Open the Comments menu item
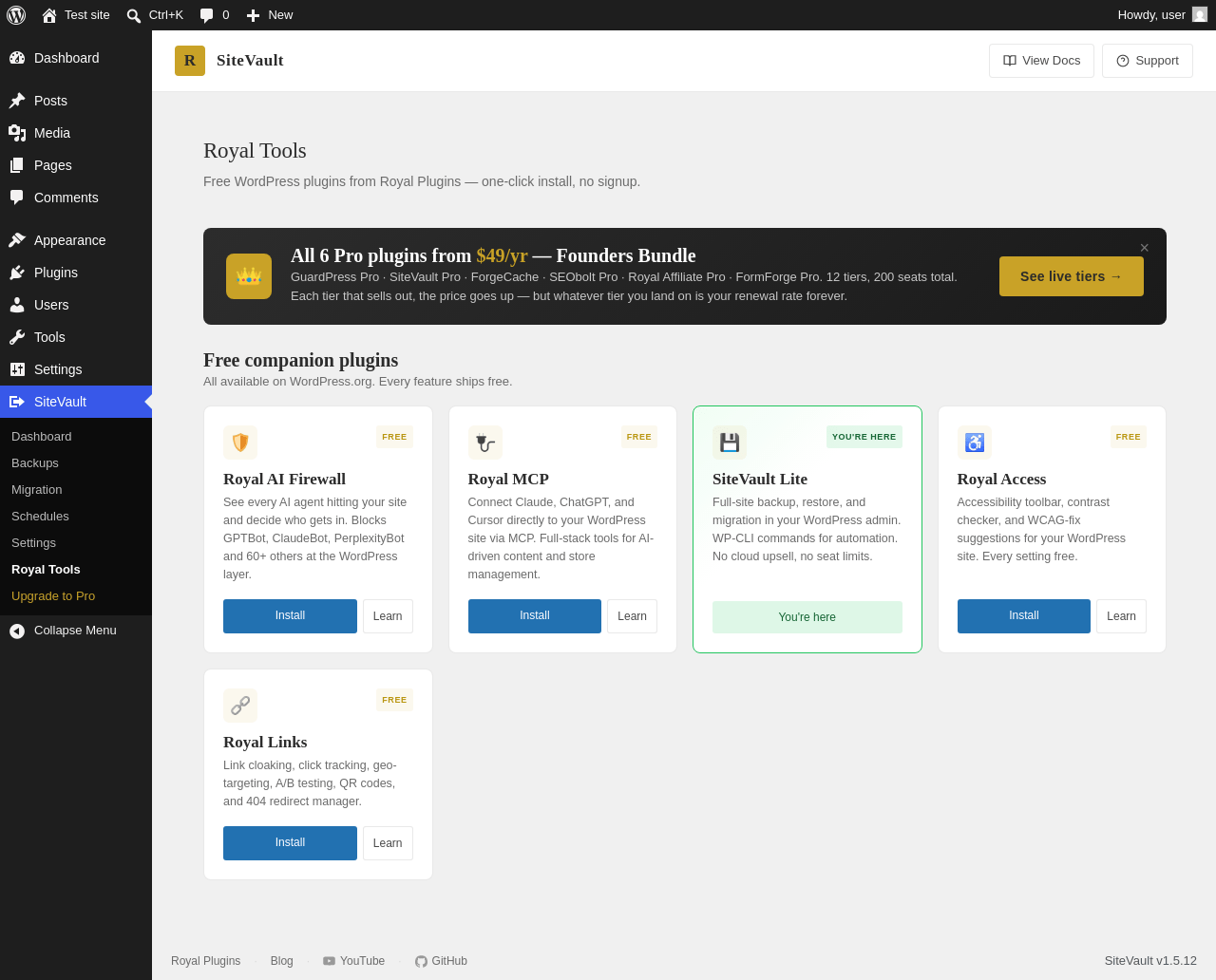This screenshot has width=1216, height=980. pyautogui.click(x=76, y=198)
